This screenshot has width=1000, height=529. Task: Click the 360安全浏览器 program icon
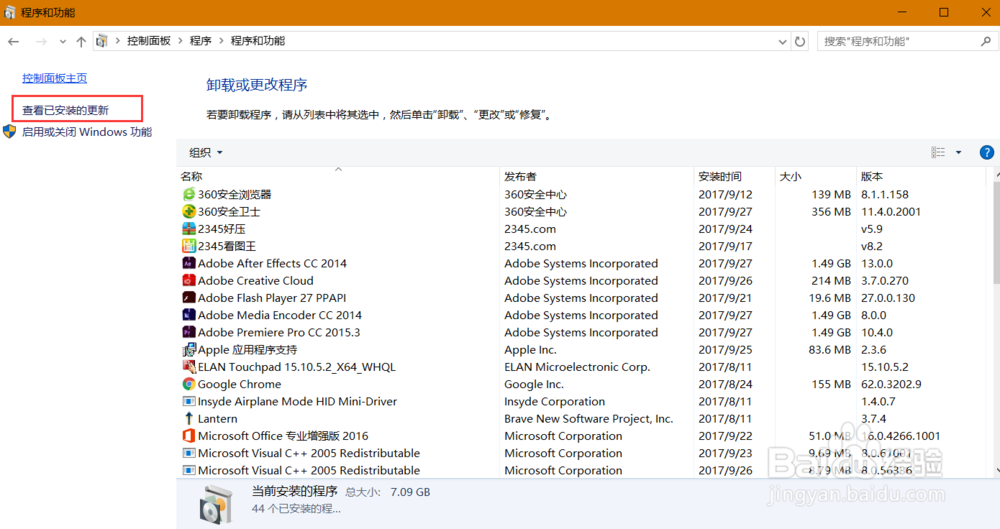189,194
